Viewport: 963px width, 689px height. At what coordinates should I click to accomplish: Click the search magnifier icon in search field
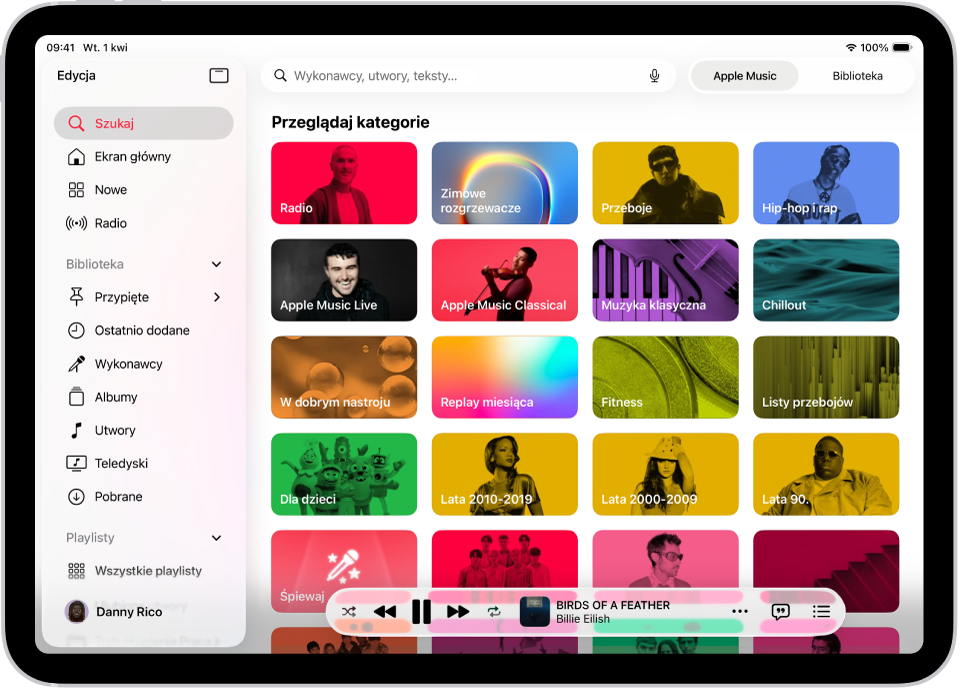(x=280, y=76)
